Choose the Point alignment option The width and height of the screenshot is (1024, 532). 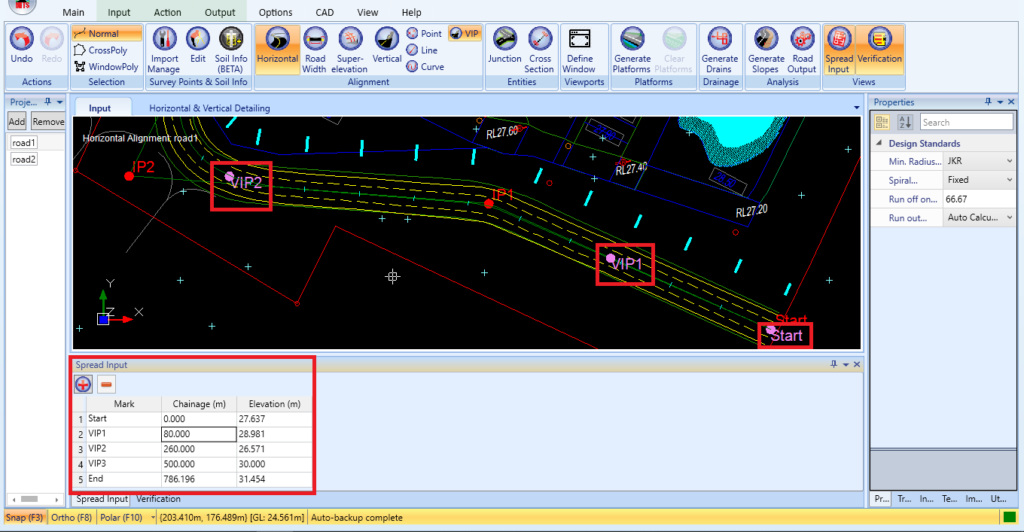pos(424,33)
